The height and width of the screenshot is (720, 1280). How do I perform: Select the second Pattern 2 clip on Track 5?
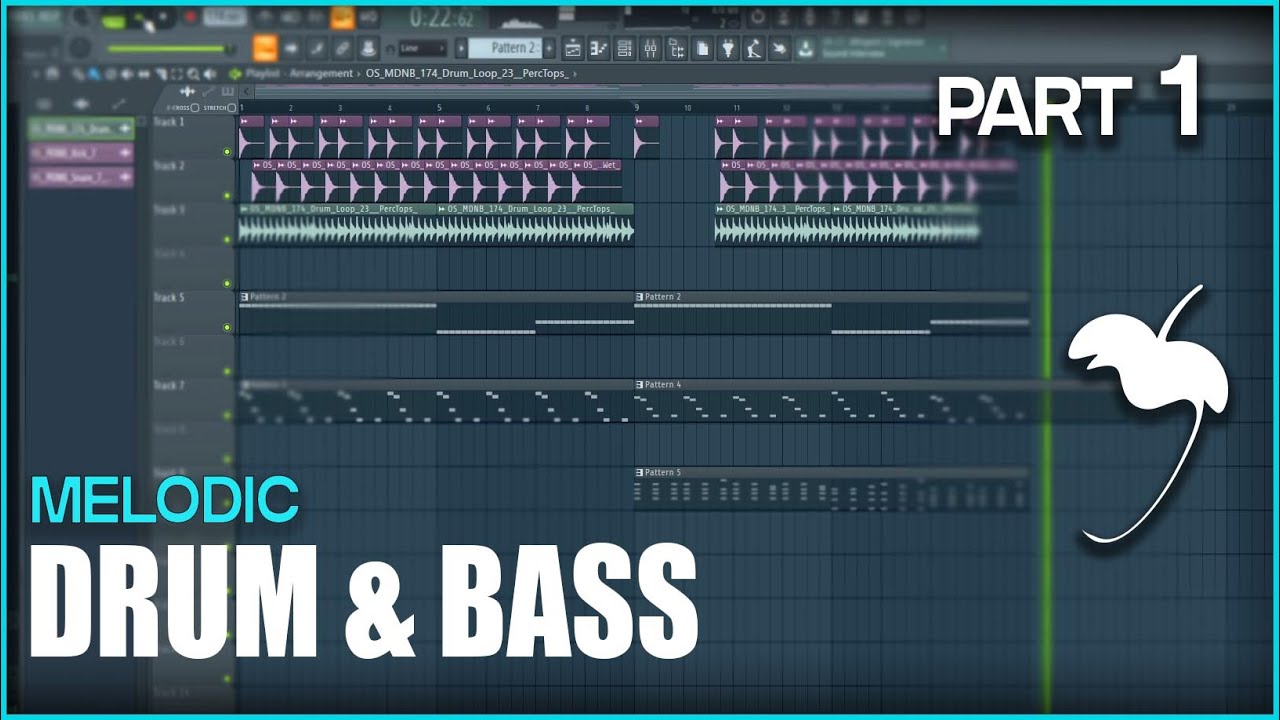pos(832,312)
